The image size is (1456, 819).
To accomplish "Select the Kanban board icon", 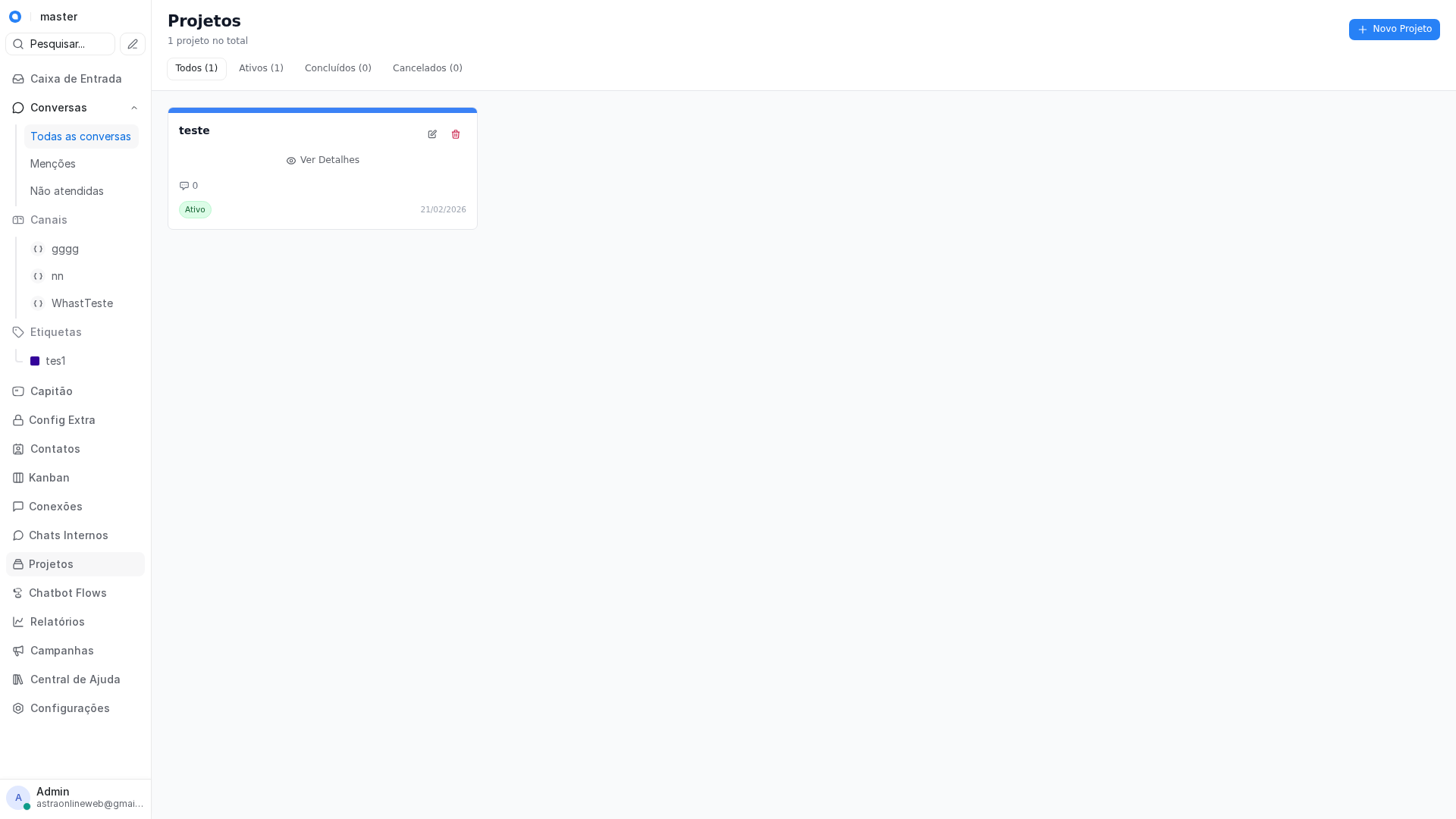I will [x=17, y=478].
